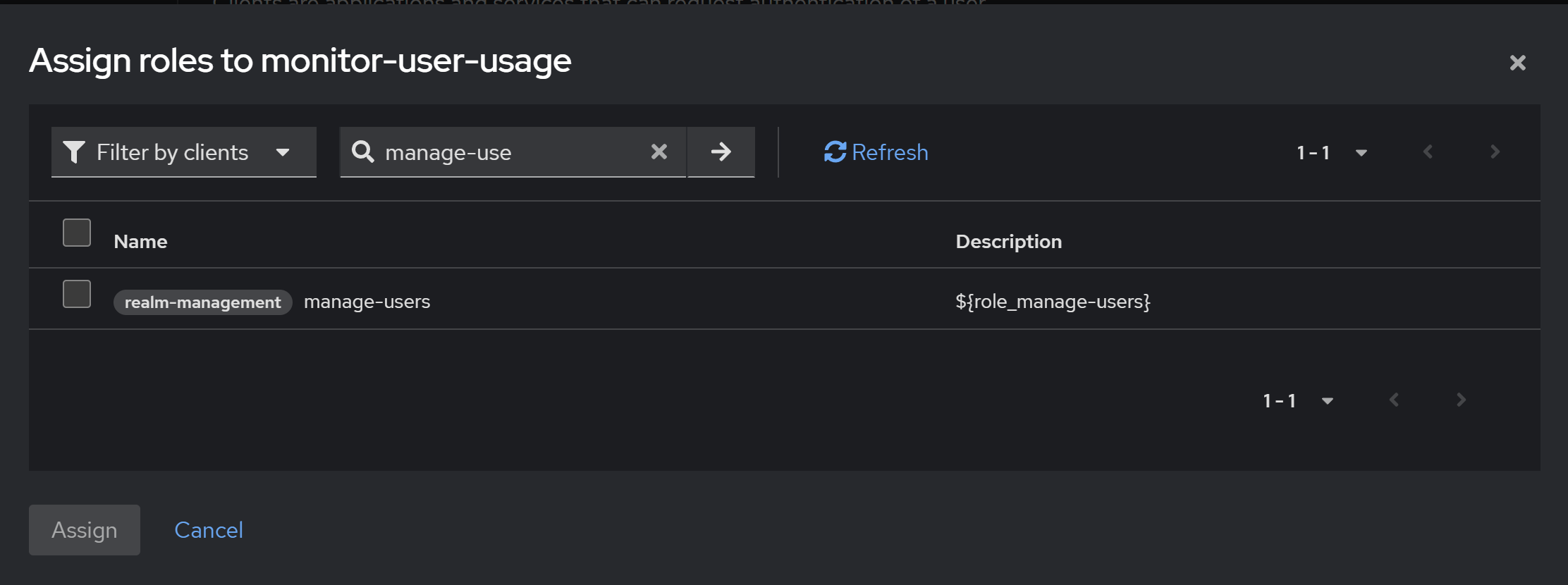Expand the bottom 1 - 1 per-page dropdown
1568x585 pixels.
click(1327, 401)
